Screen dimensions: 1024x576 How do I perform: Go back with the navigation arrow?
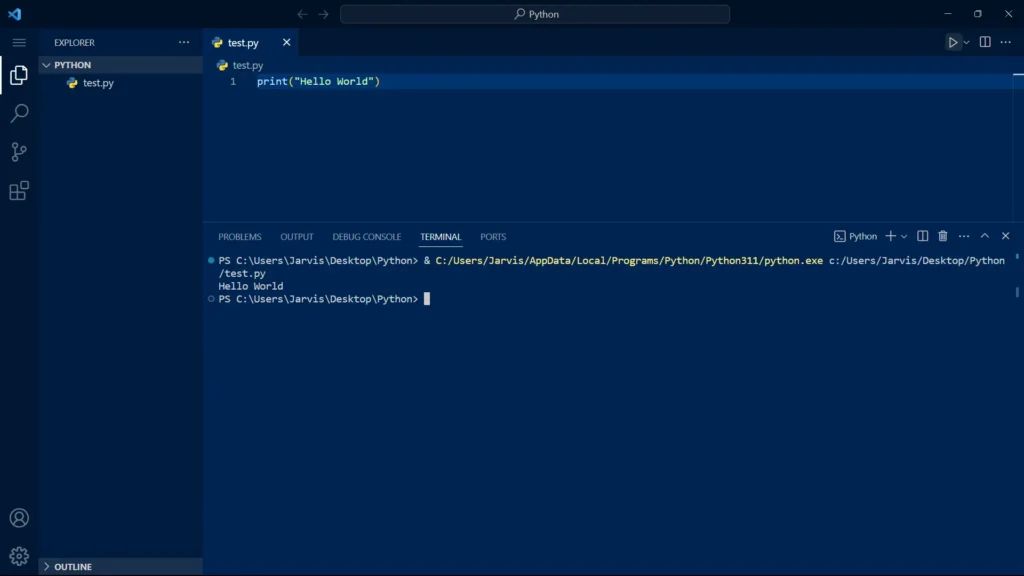(302, 14)
